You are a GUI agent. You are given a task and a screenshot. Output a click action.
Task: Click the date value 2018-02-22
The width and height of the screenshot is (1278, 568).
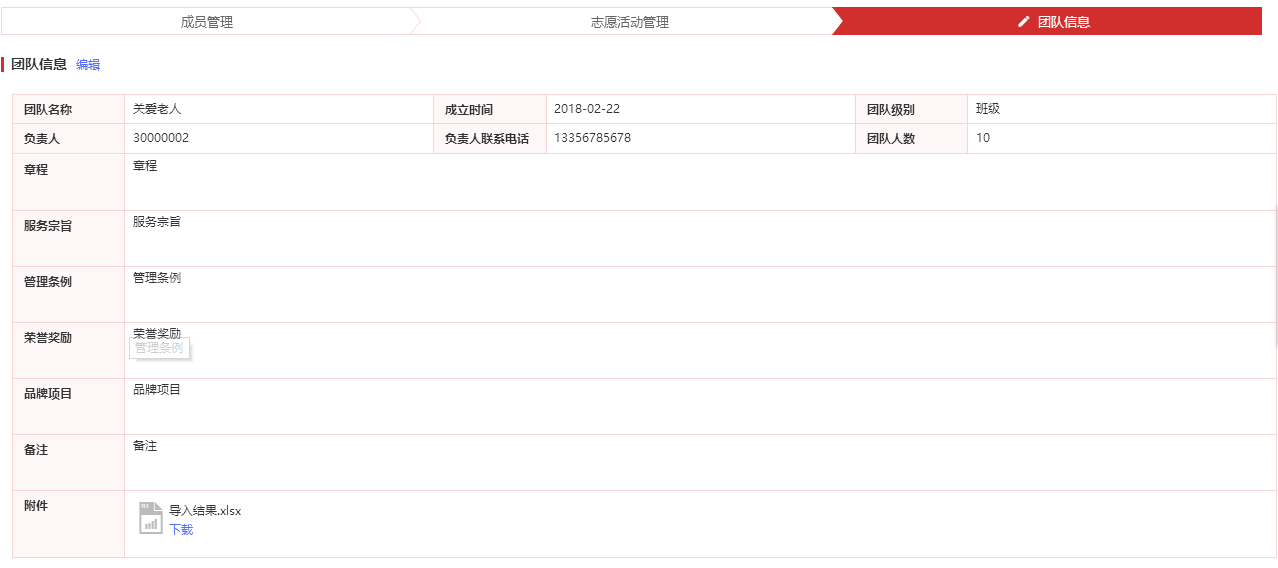click(x=587, y=109)
